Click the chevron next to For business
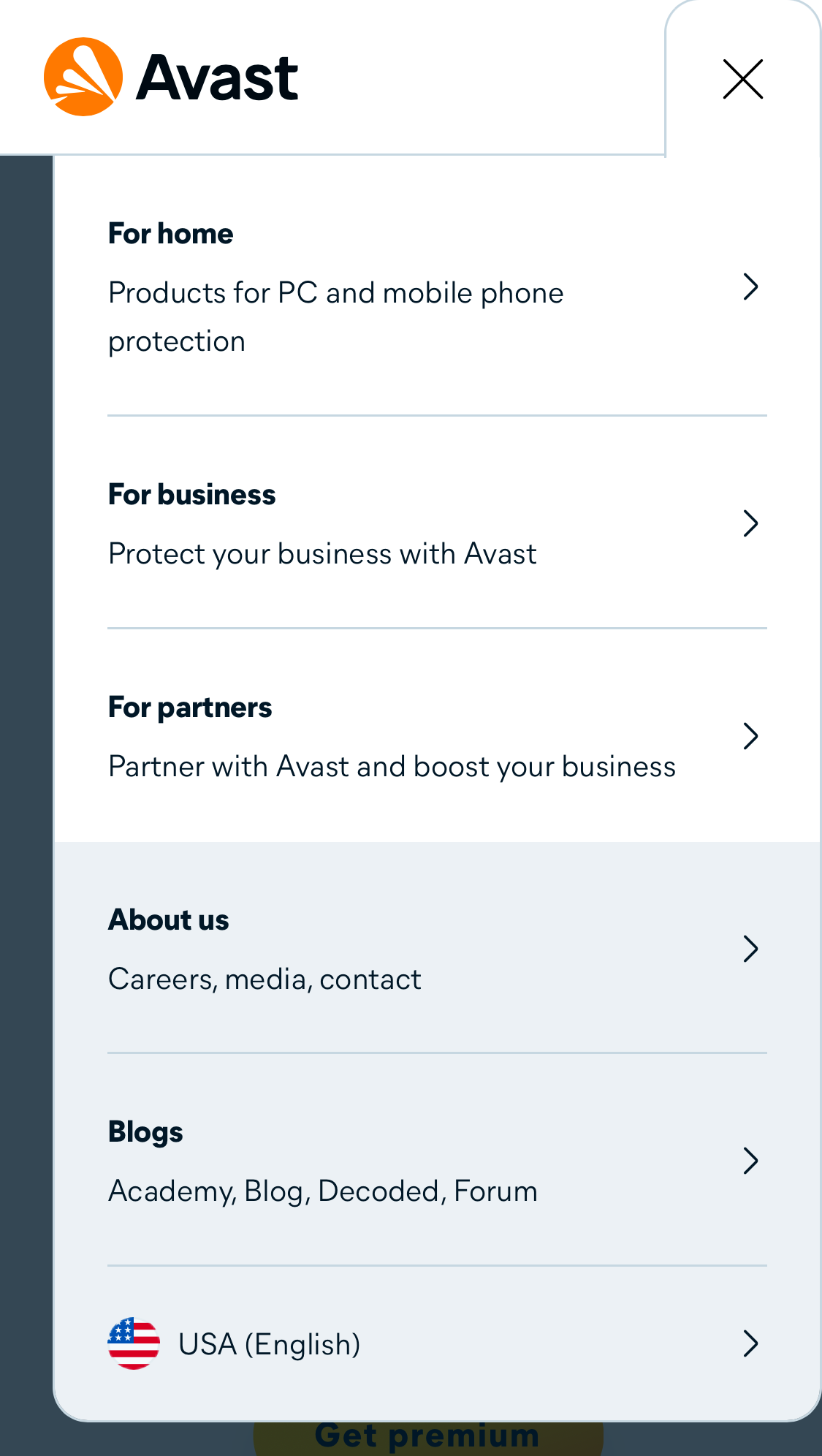 click(751, 523)
